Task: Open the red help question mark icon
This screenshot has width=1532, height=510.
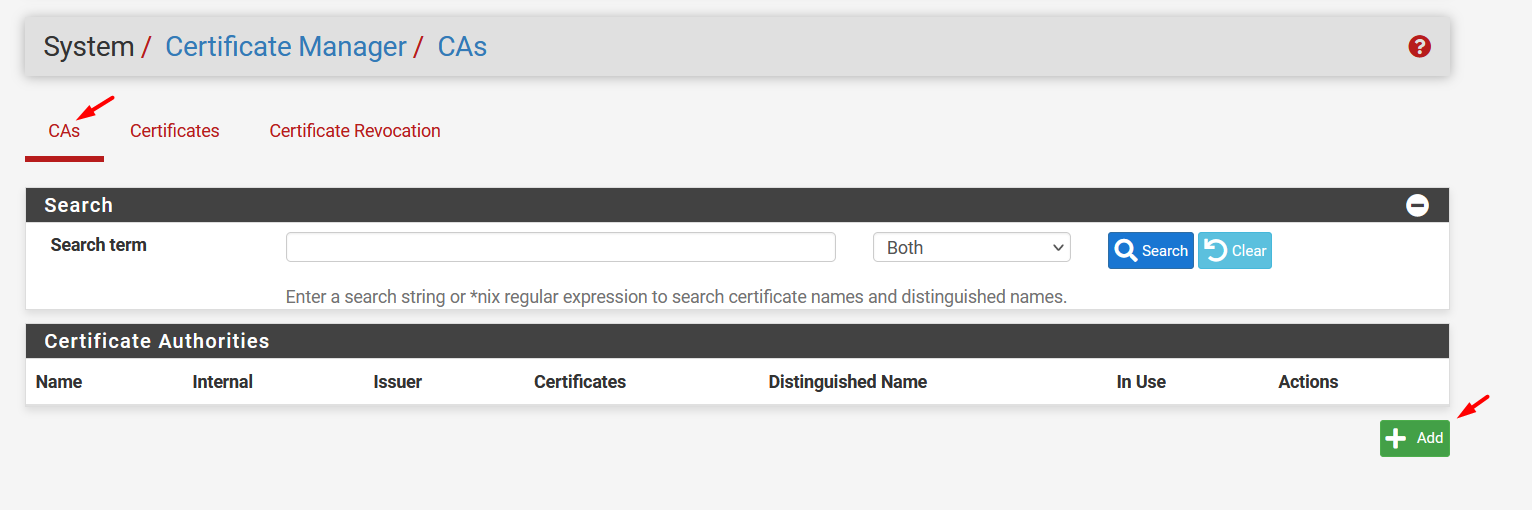Action: click(1419, 47)
